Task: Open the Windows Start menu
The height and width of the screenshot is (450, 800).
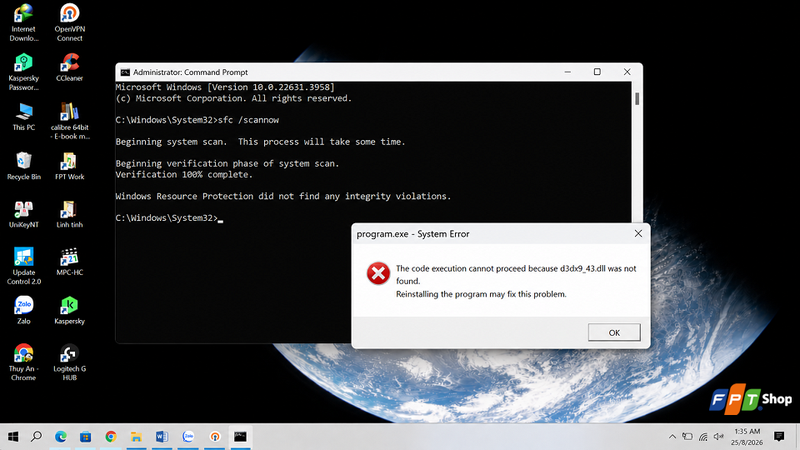Action: (13, 437)
